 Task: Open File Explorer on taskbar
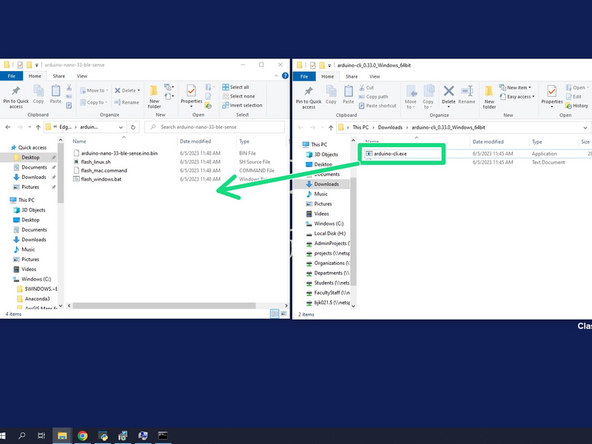coord(62,436)
